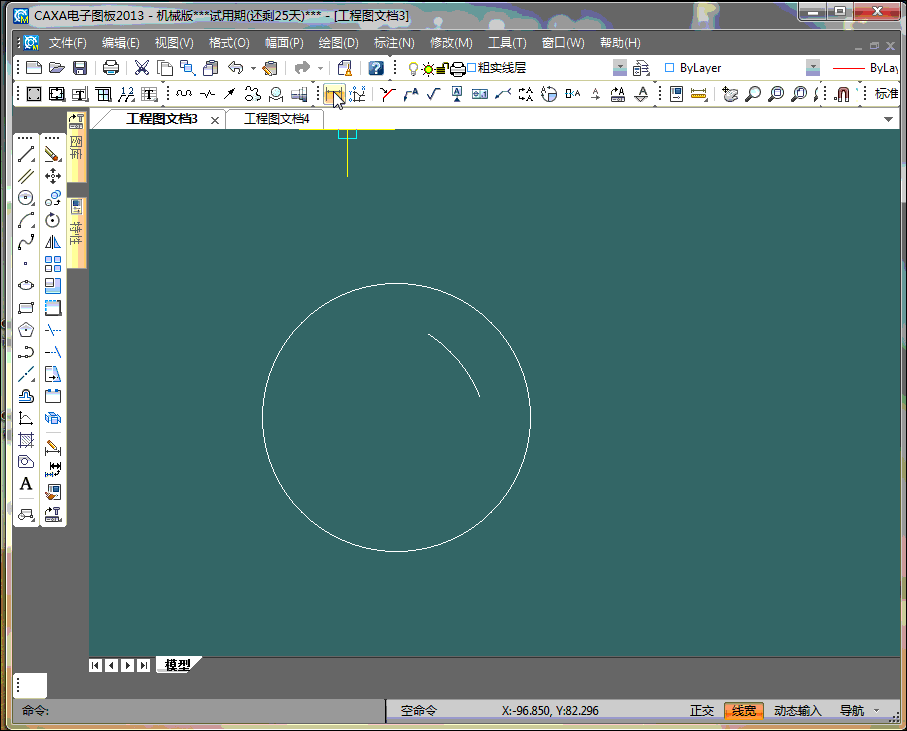Select the Text tool (A)
Screen dimensions: 907x731
click(26, 484)
